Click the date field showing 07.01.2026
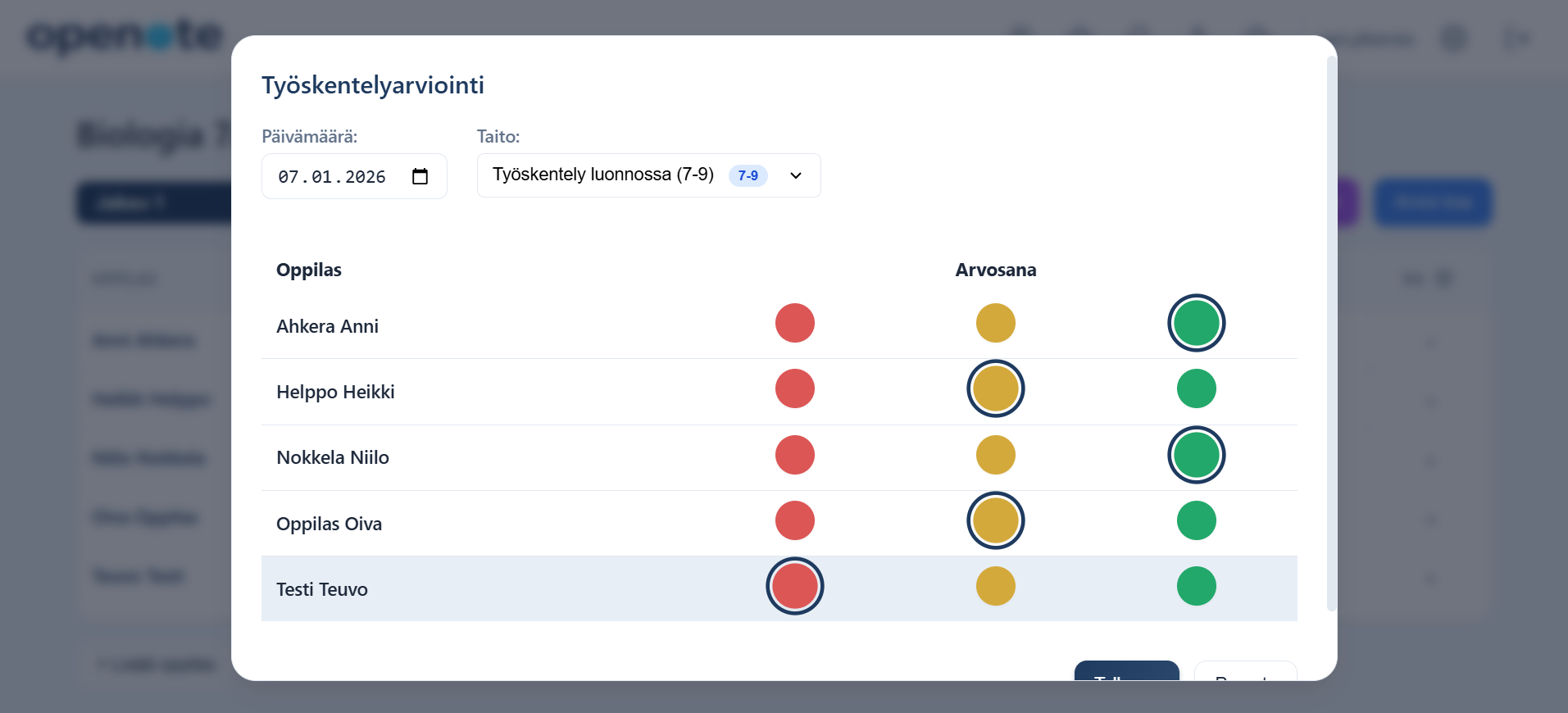1568x713 pixels. click(x=332, y=177)
